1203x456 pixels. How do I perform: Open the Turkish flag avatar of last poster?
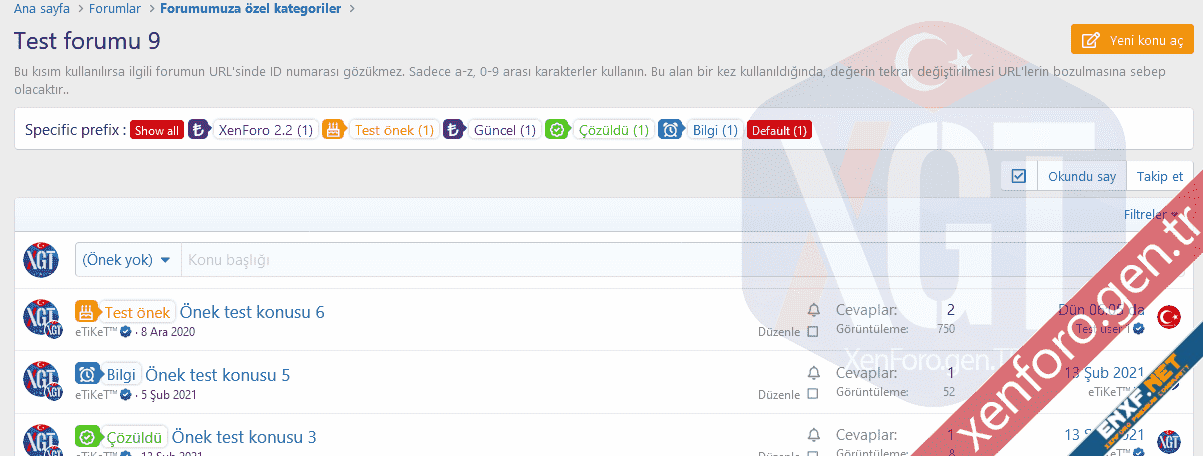coord(1168,317)
